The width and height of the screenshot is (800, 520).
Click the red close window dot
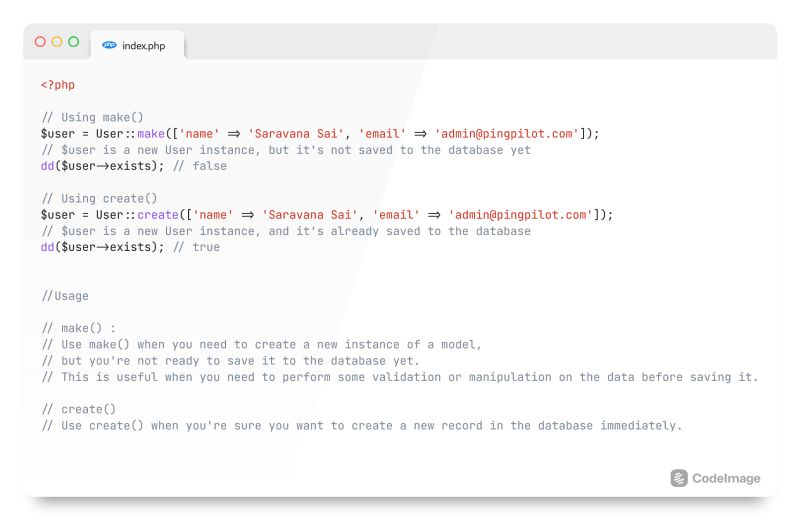click(x=40, y=42)
